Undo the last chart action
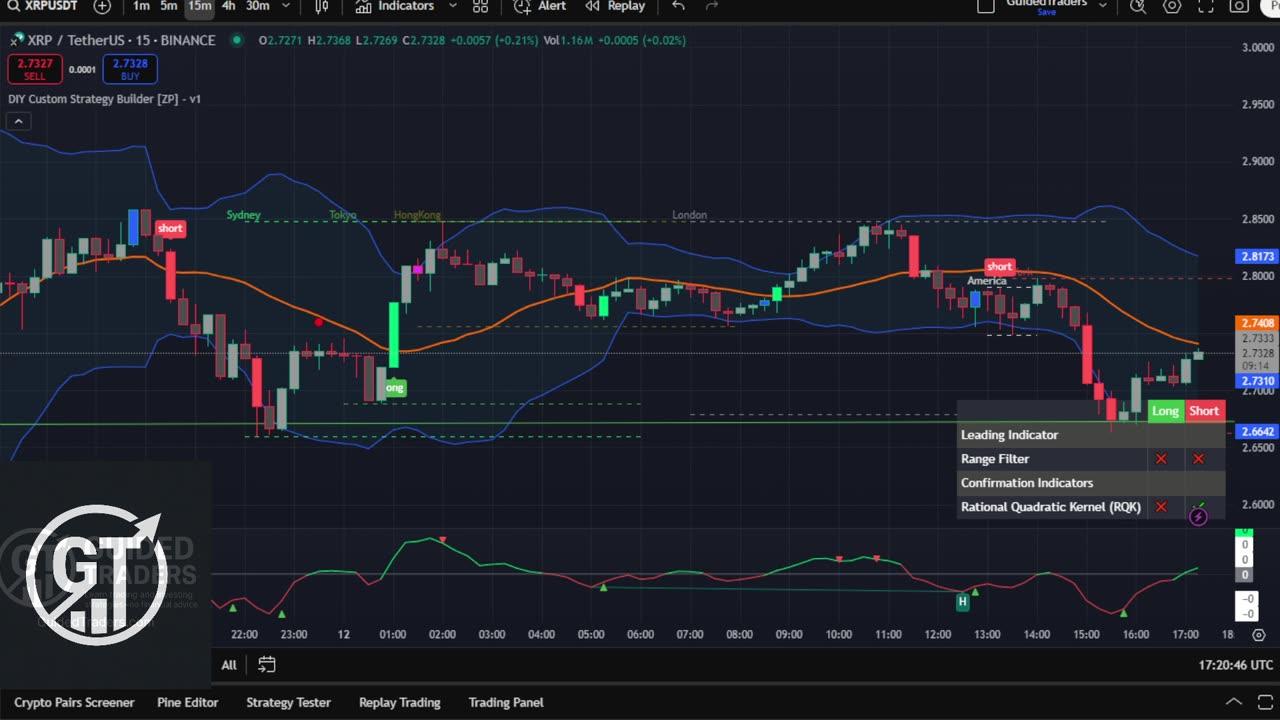The width and height of the screenshot is (1280, 720). 678,6
